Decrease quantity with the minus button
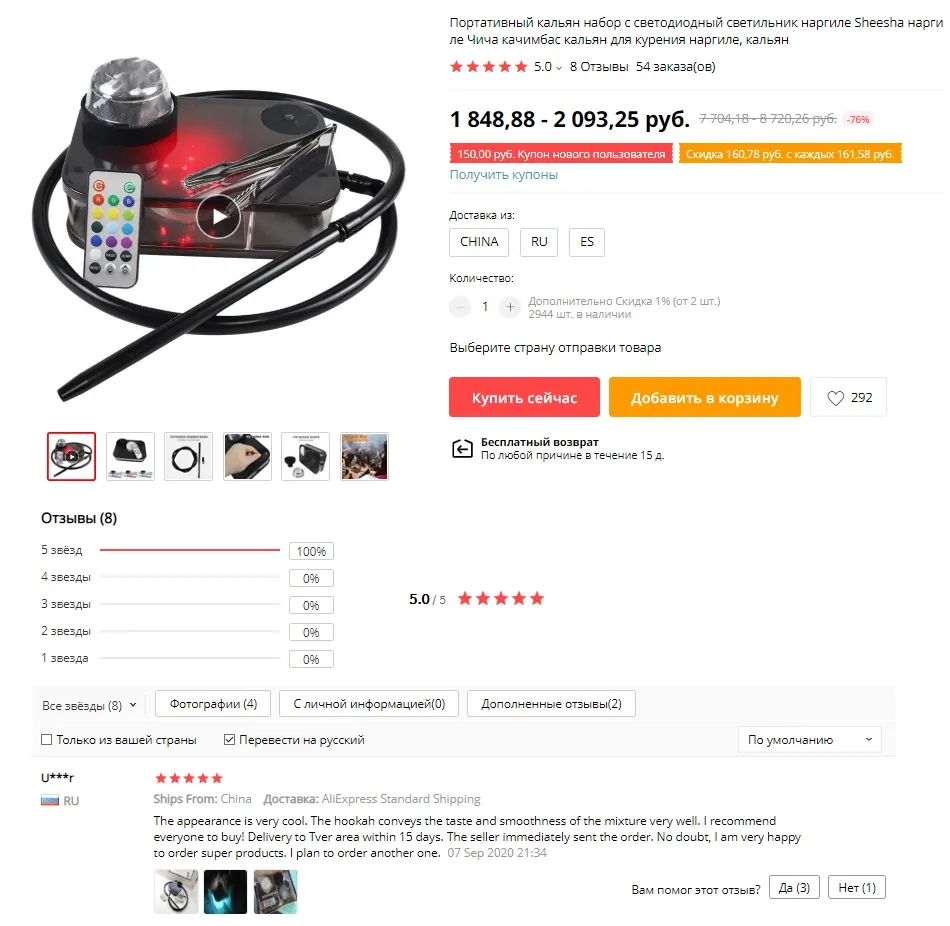This screenshot has height=926, width=950. 460,307
